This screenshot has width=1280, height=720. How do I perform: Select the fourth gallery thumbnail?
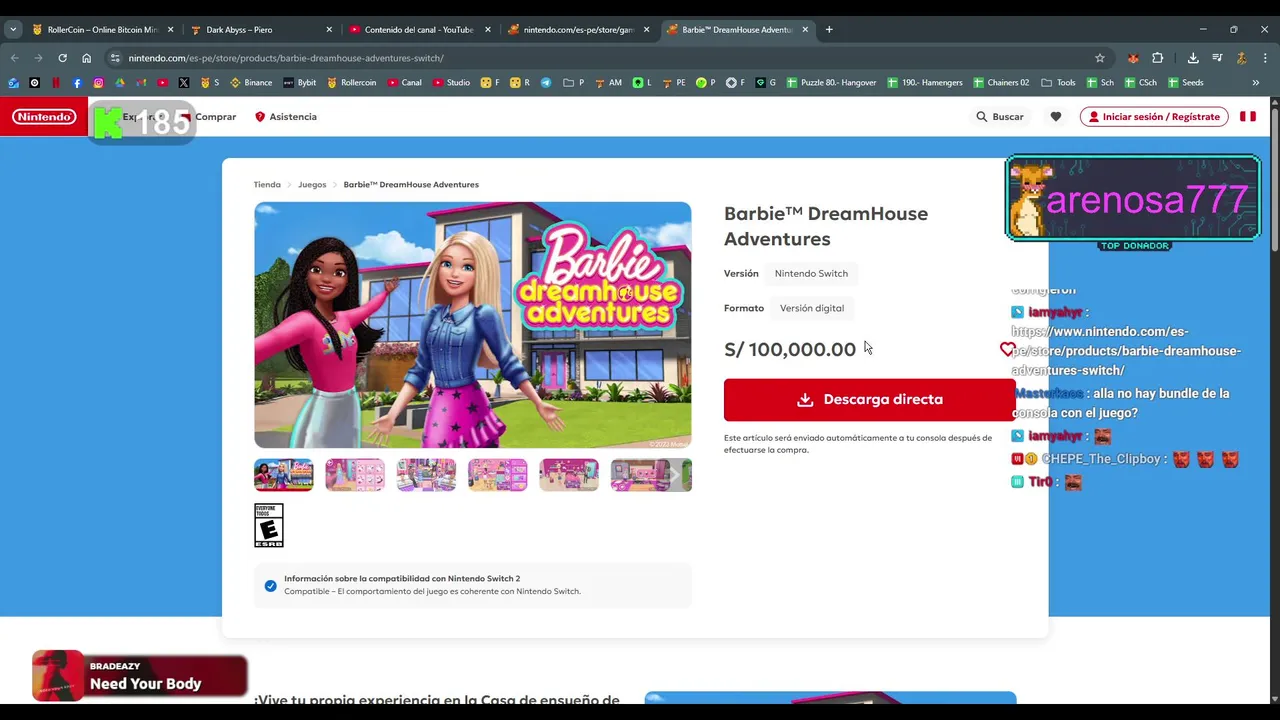click(x=498, y=475)
